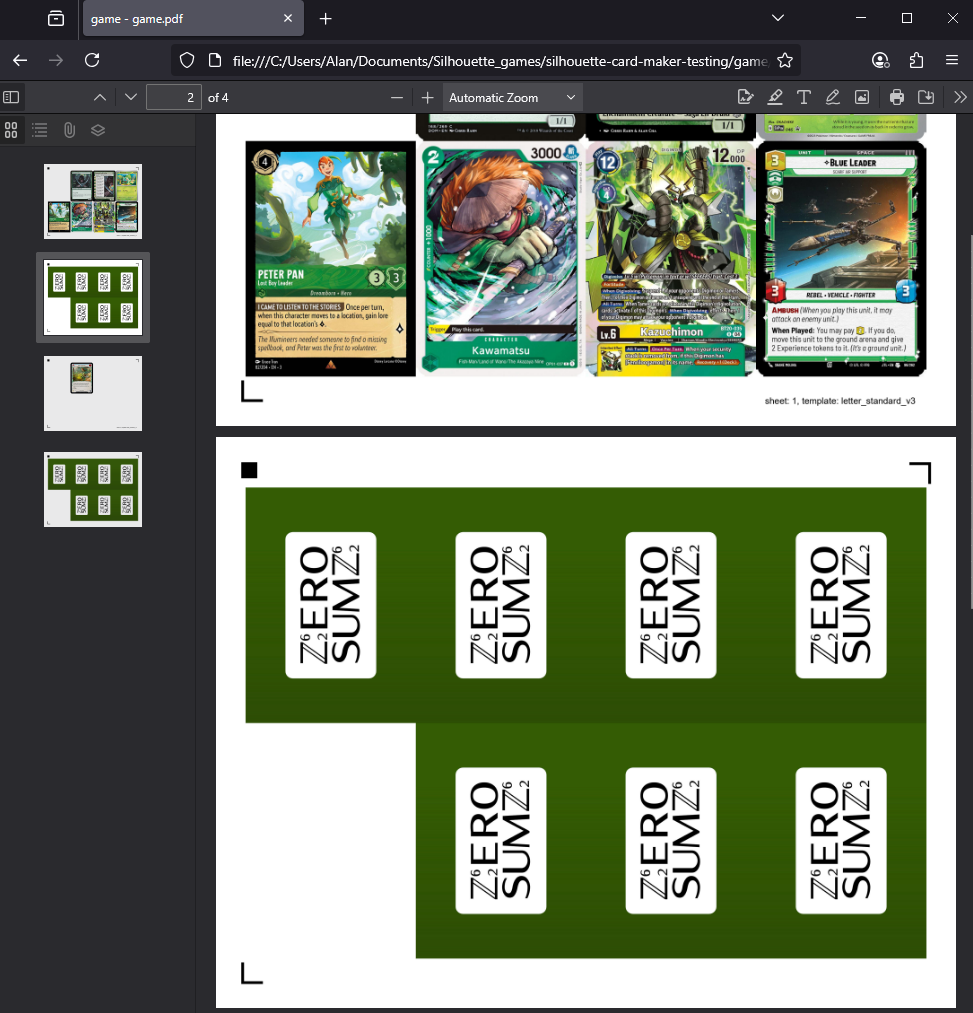Click the Blue Leader card image

(841, 258)
